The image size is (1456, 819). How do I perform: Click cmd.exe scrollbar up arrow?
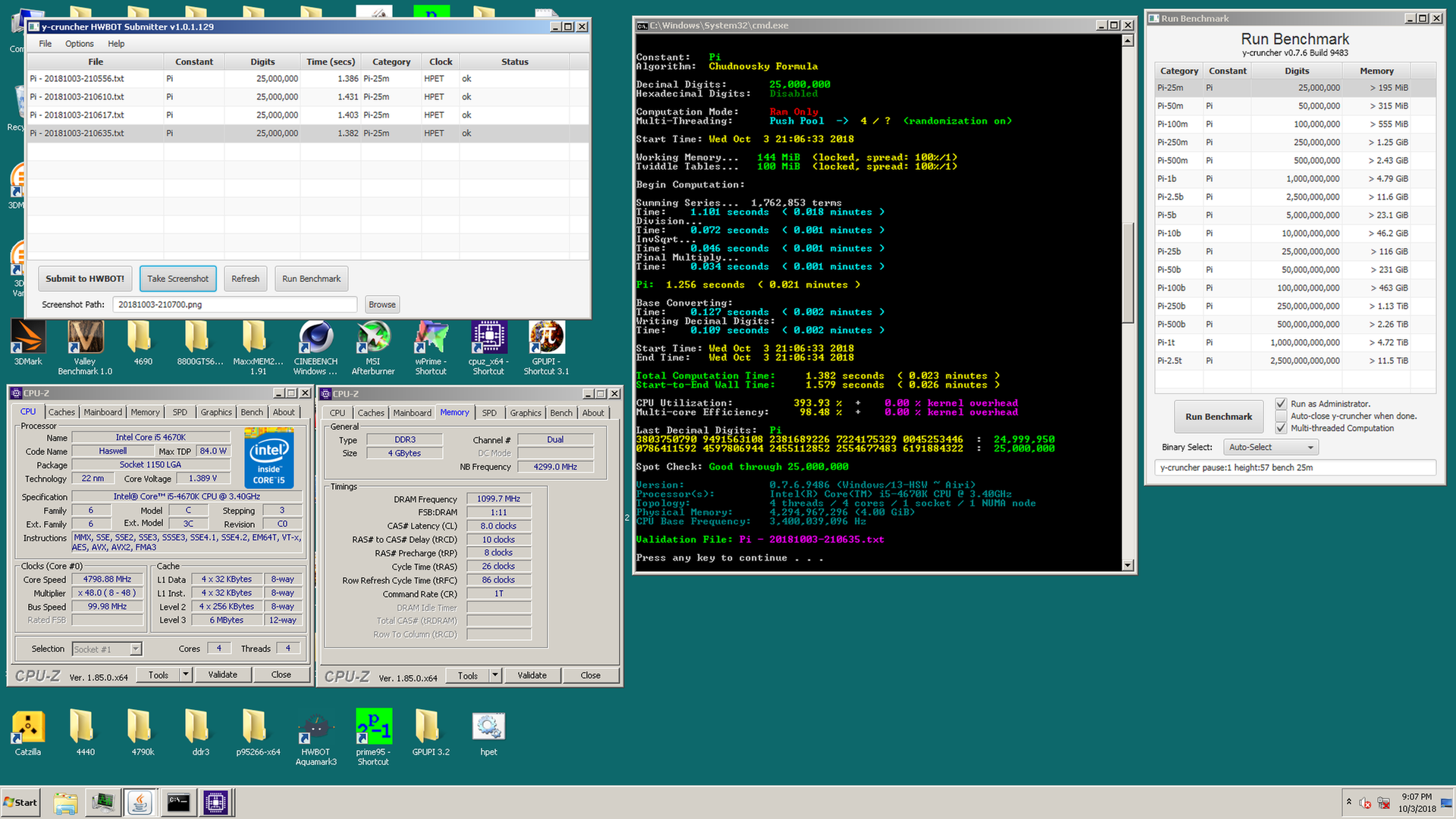coord(1128,41)
